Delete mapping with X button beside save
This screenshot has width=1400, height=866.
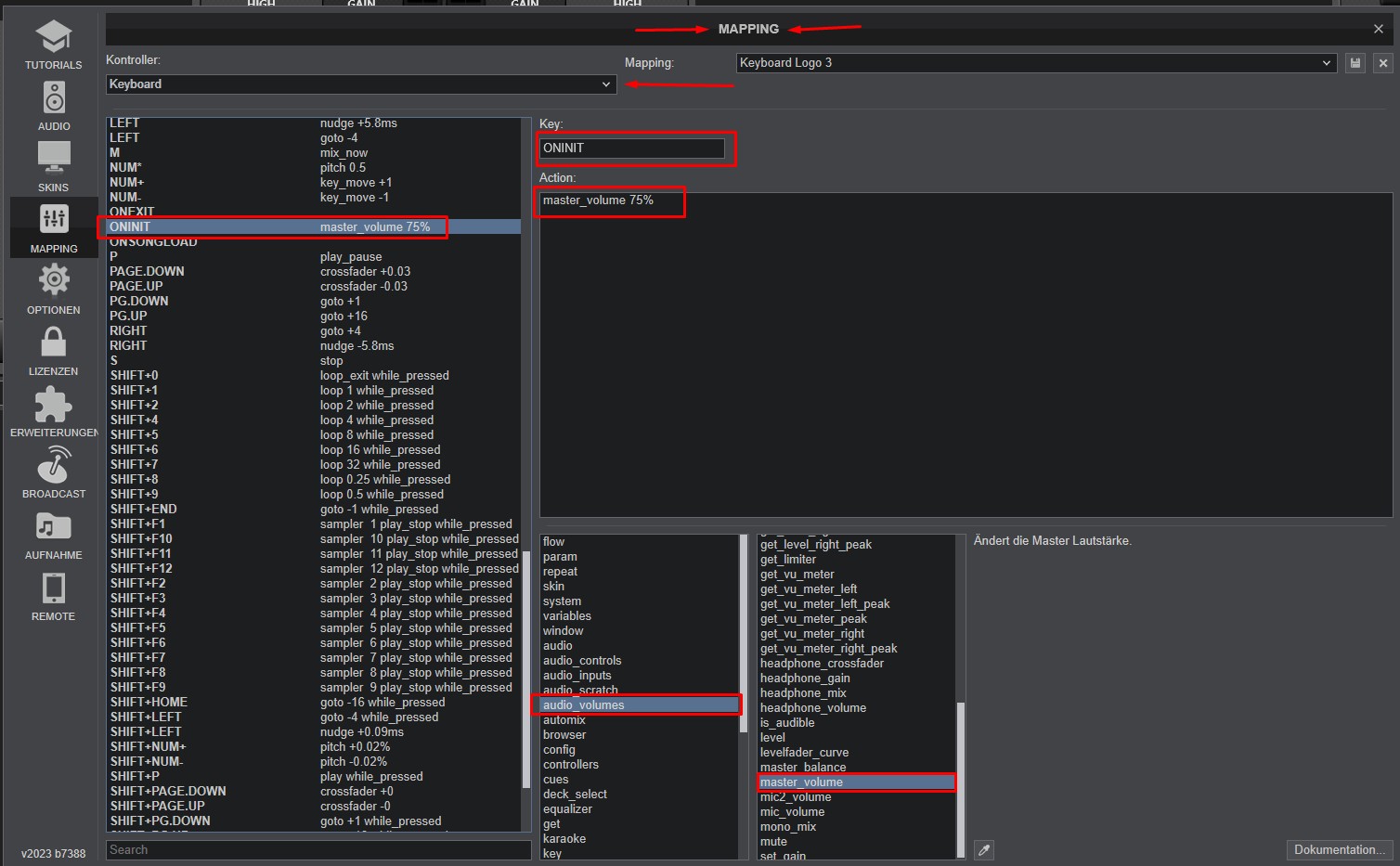tap(1383, 63)
